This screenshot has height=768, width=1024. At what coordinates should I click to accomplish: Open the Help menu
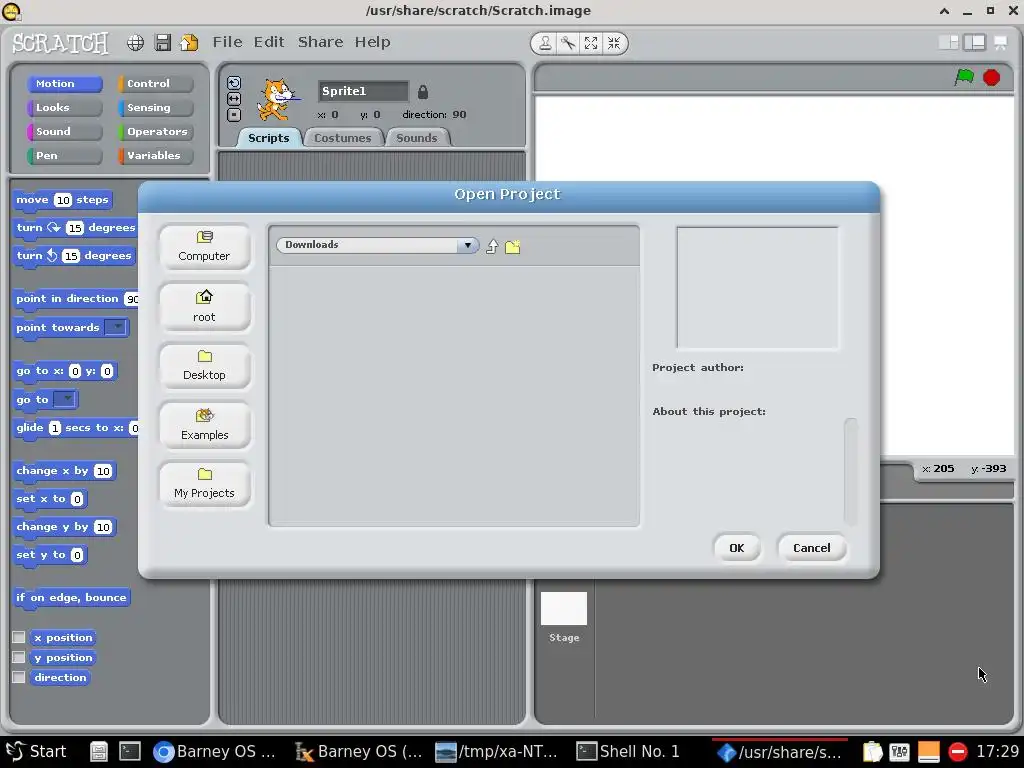(x=372, y=42)
